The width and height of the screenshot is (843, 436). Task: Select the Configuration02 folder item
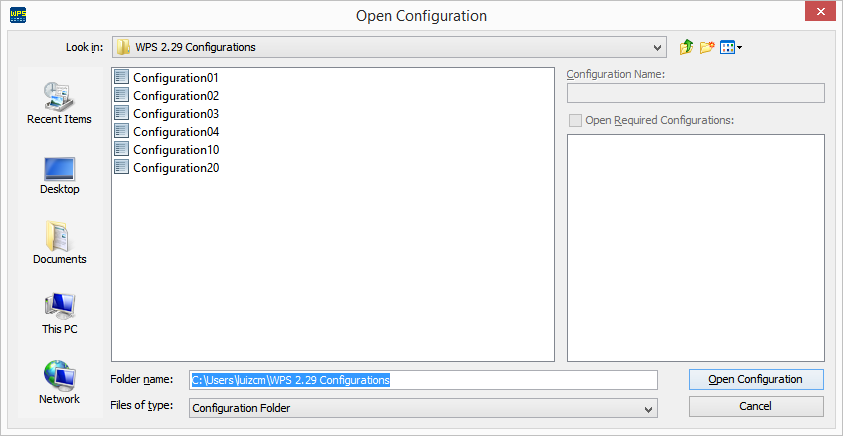175,96
